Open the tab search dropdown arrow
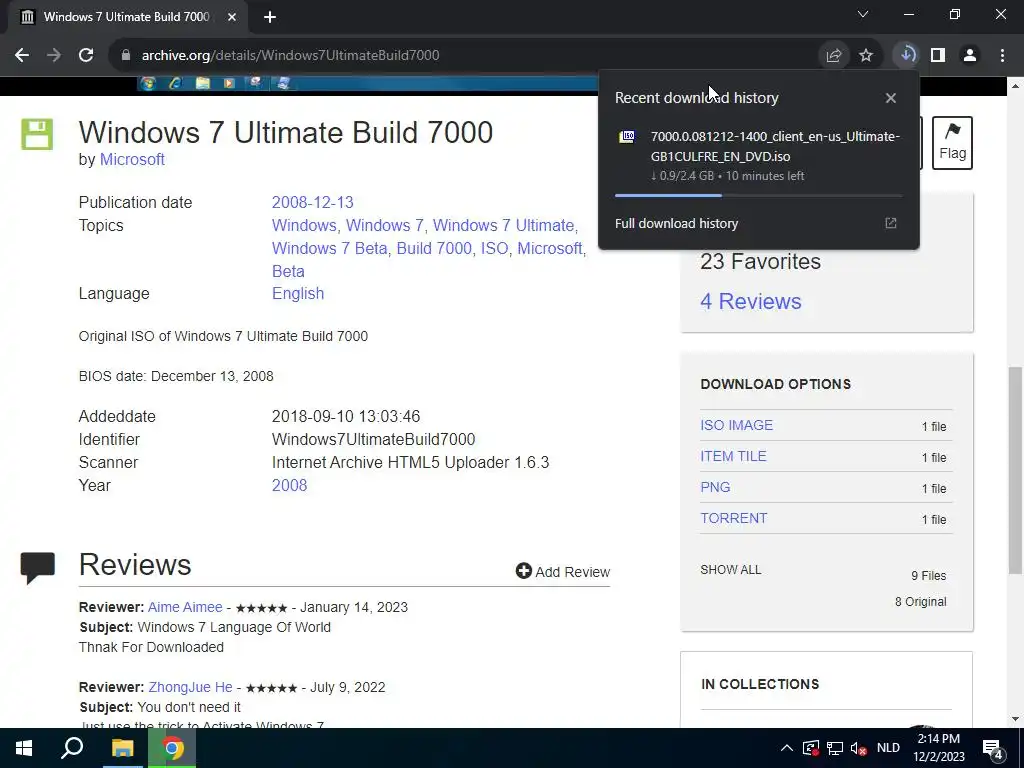This screenshot has height=768, width=1024. 863,14
